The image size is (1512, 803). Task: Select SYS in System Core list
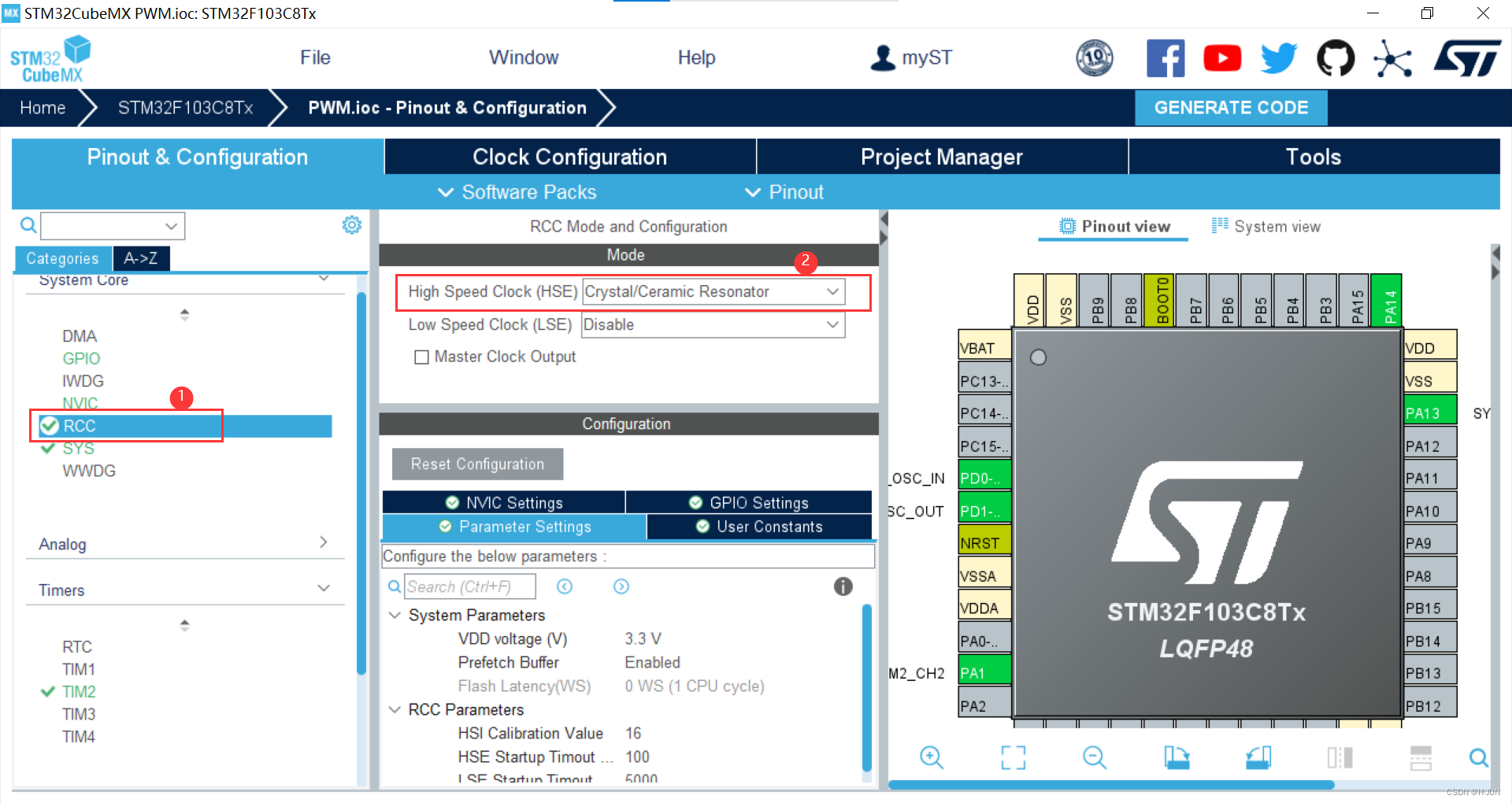78,448
